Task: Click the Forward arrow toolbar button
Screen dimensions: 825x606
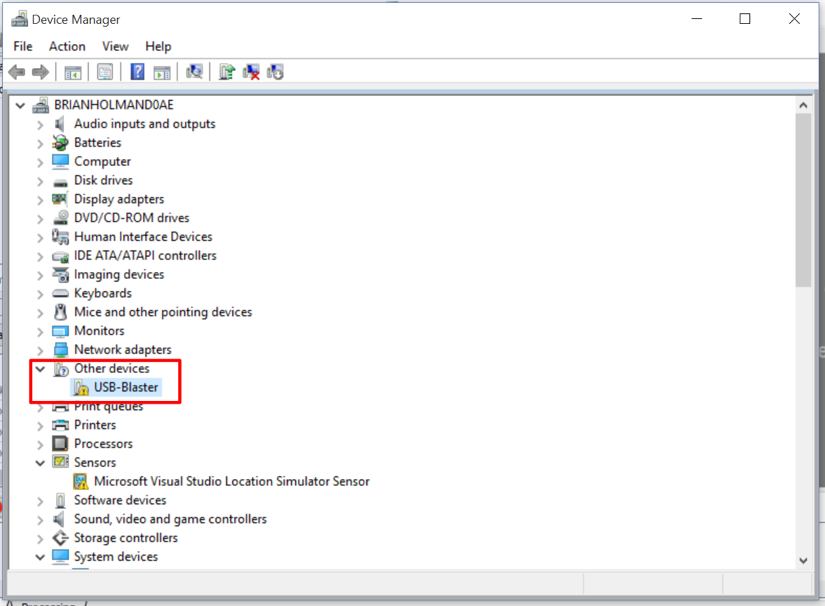Action: coord(41,72)
